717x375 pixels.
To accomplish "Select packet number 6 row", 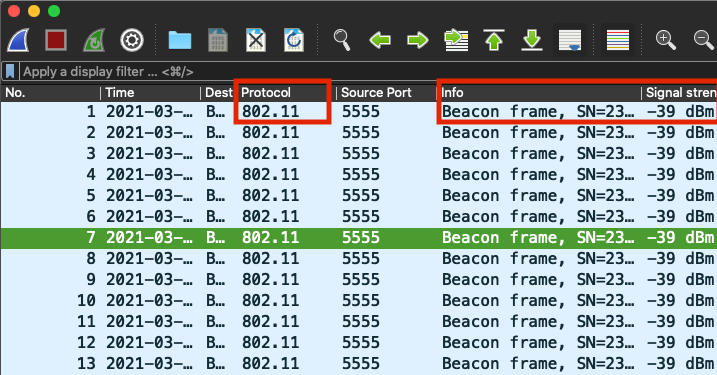I will (x=358, y=217).
